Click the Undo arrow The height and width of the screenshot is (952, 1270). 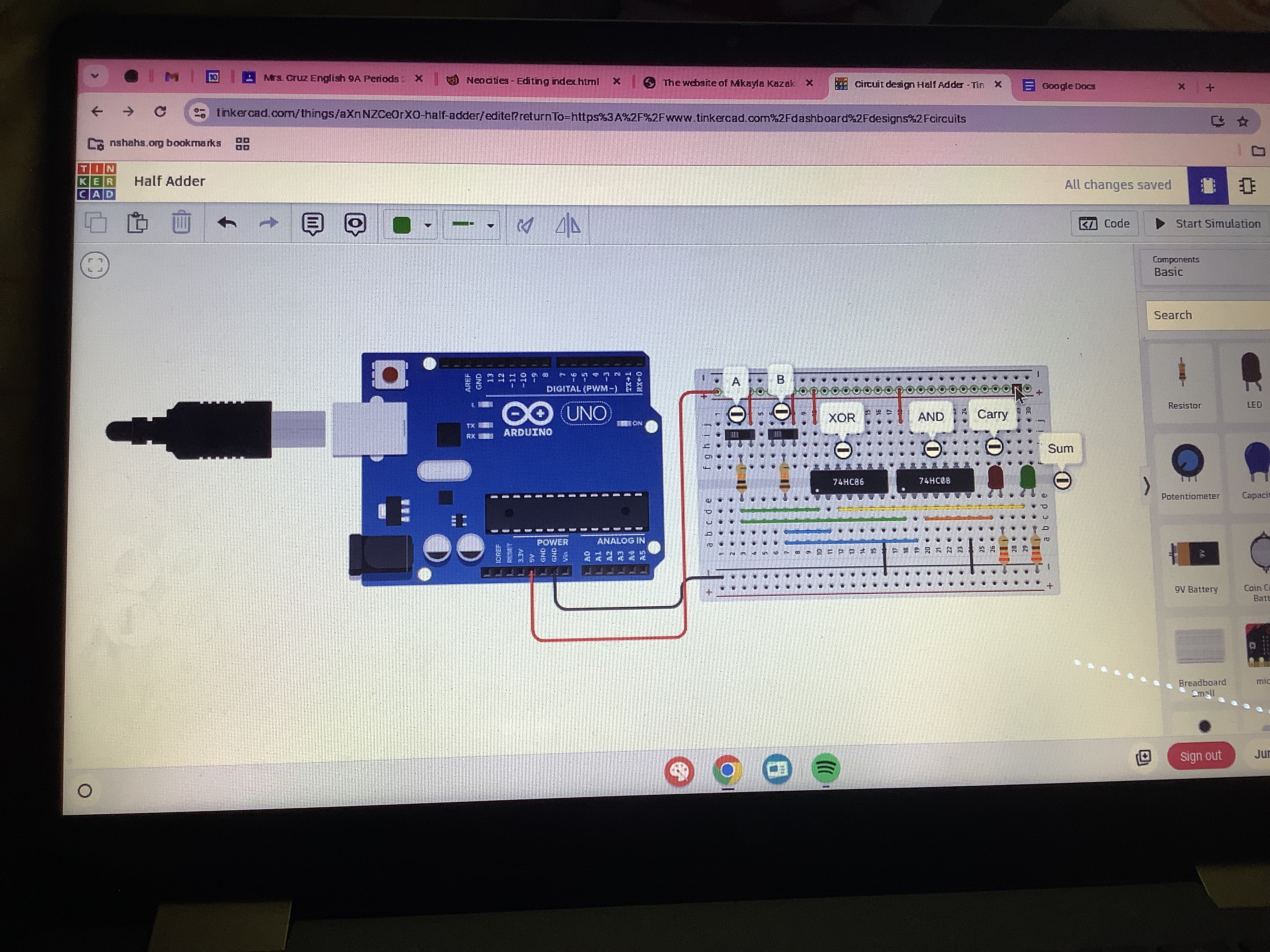227,223
